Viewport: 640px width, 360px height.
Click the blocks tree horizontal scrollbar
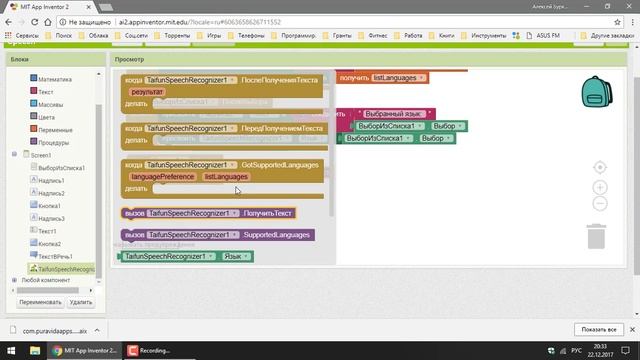(x=48, y=290)
